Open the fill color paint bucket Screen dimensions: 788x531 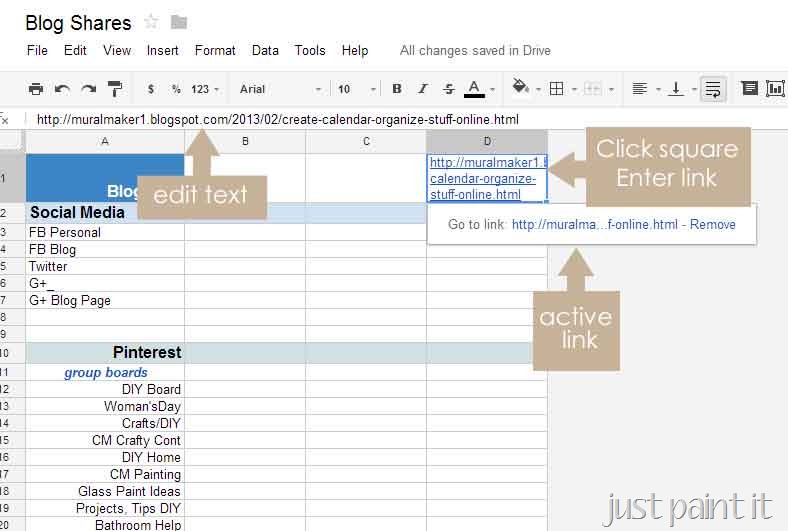(520, 88)
